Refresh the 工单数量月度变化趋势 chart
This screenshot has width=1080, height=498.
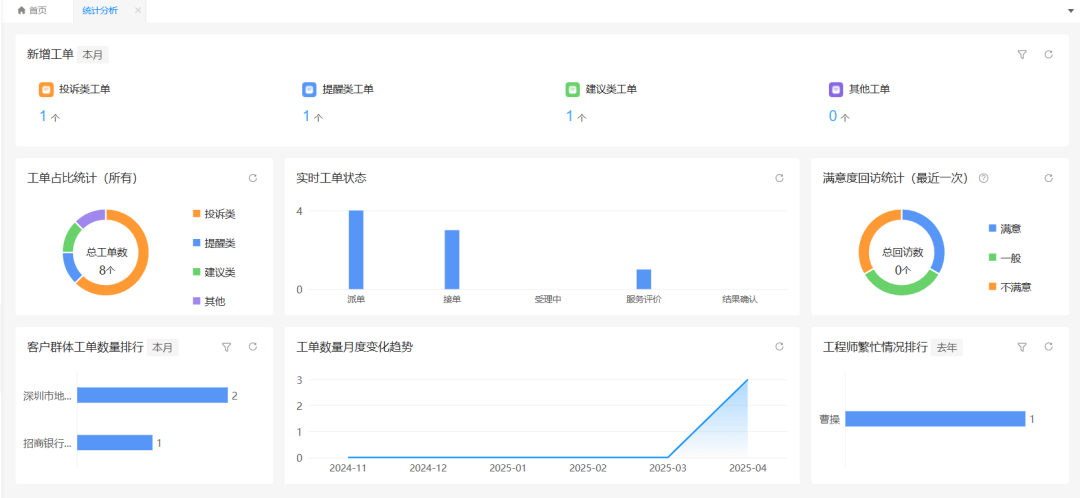pos(779,347)
